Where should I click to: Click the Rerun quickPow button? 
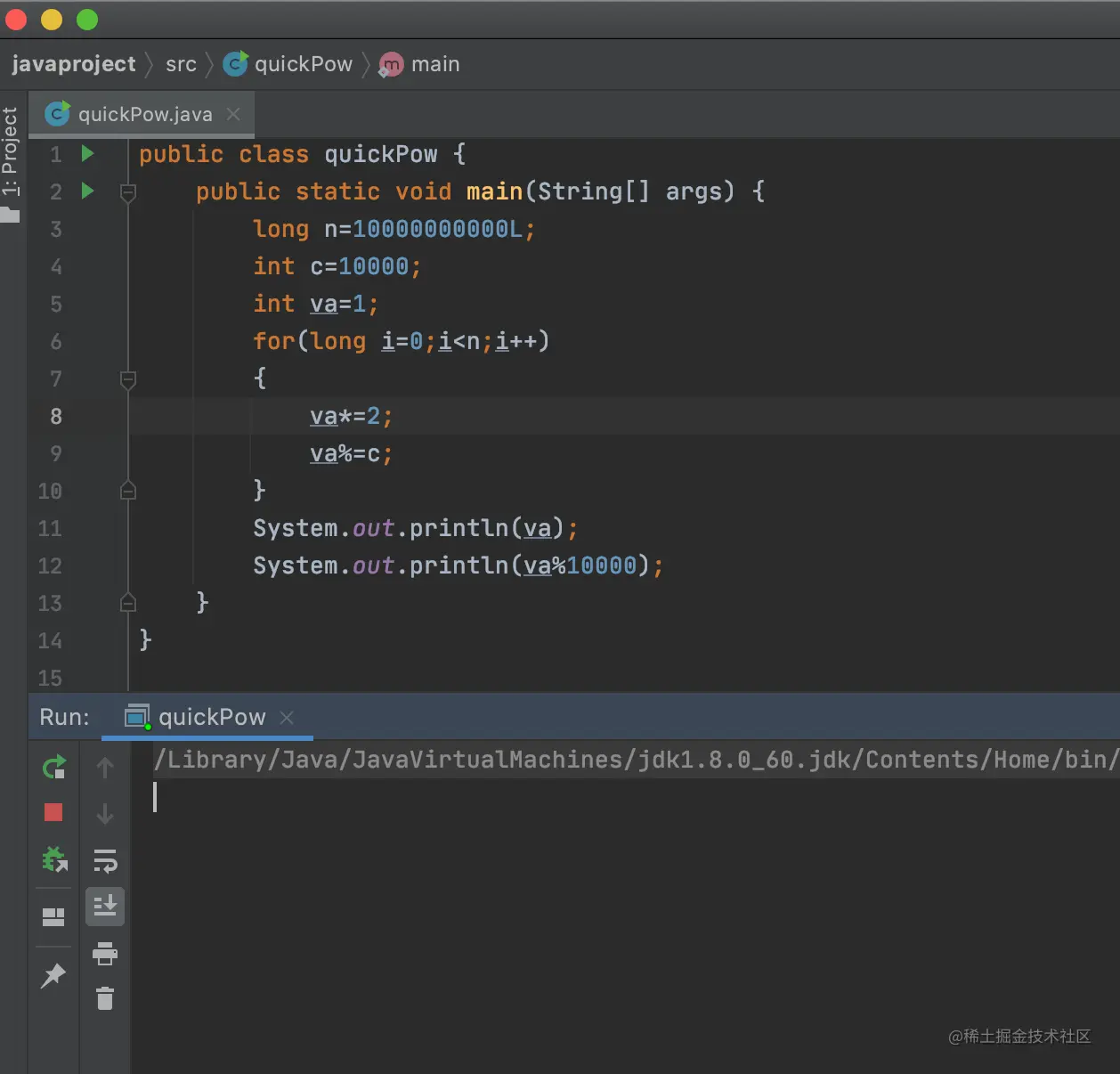(53, 767)
